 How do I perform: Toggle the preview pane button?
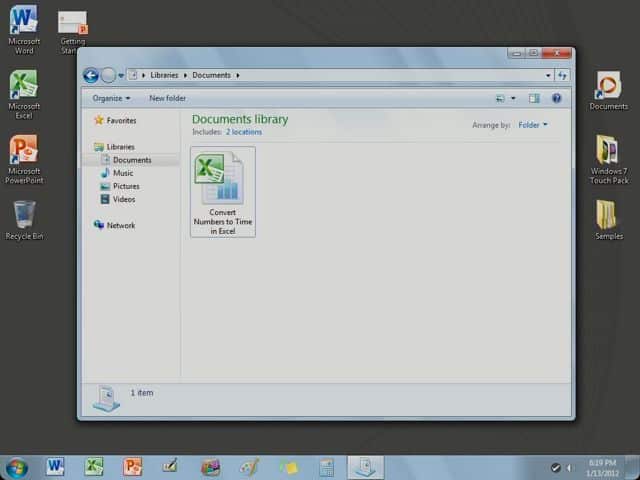click(534, 98)
